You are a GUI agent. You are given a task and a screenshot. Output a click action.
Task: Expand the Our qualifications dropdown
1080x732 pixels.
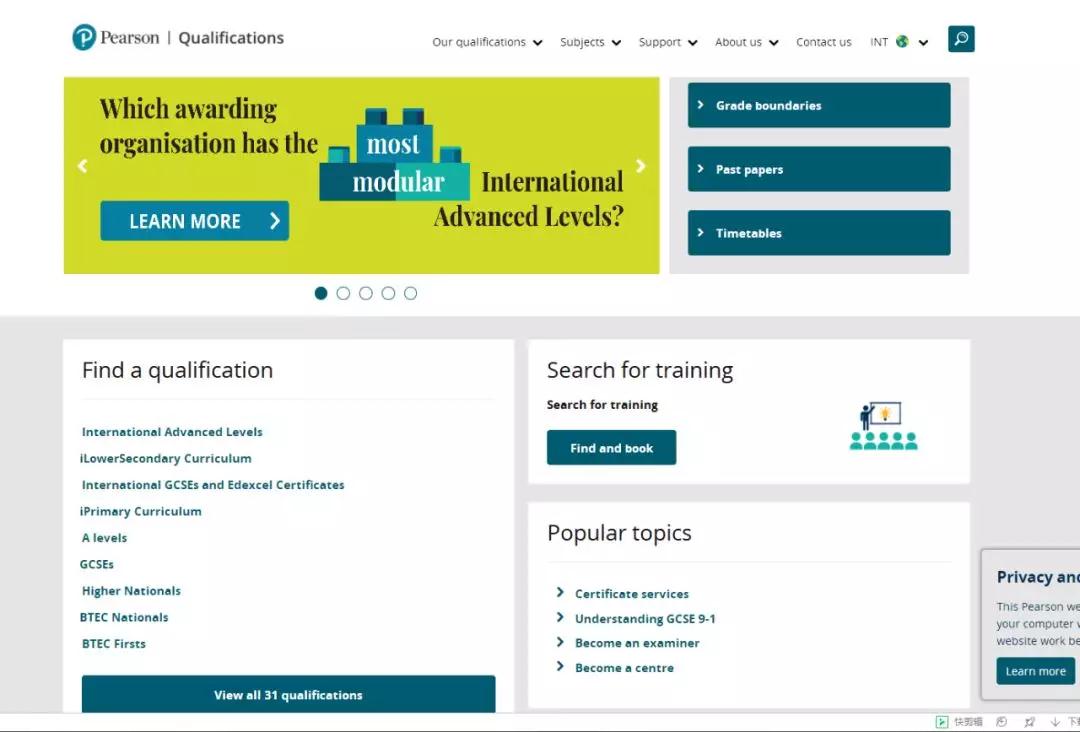(487, 42)
